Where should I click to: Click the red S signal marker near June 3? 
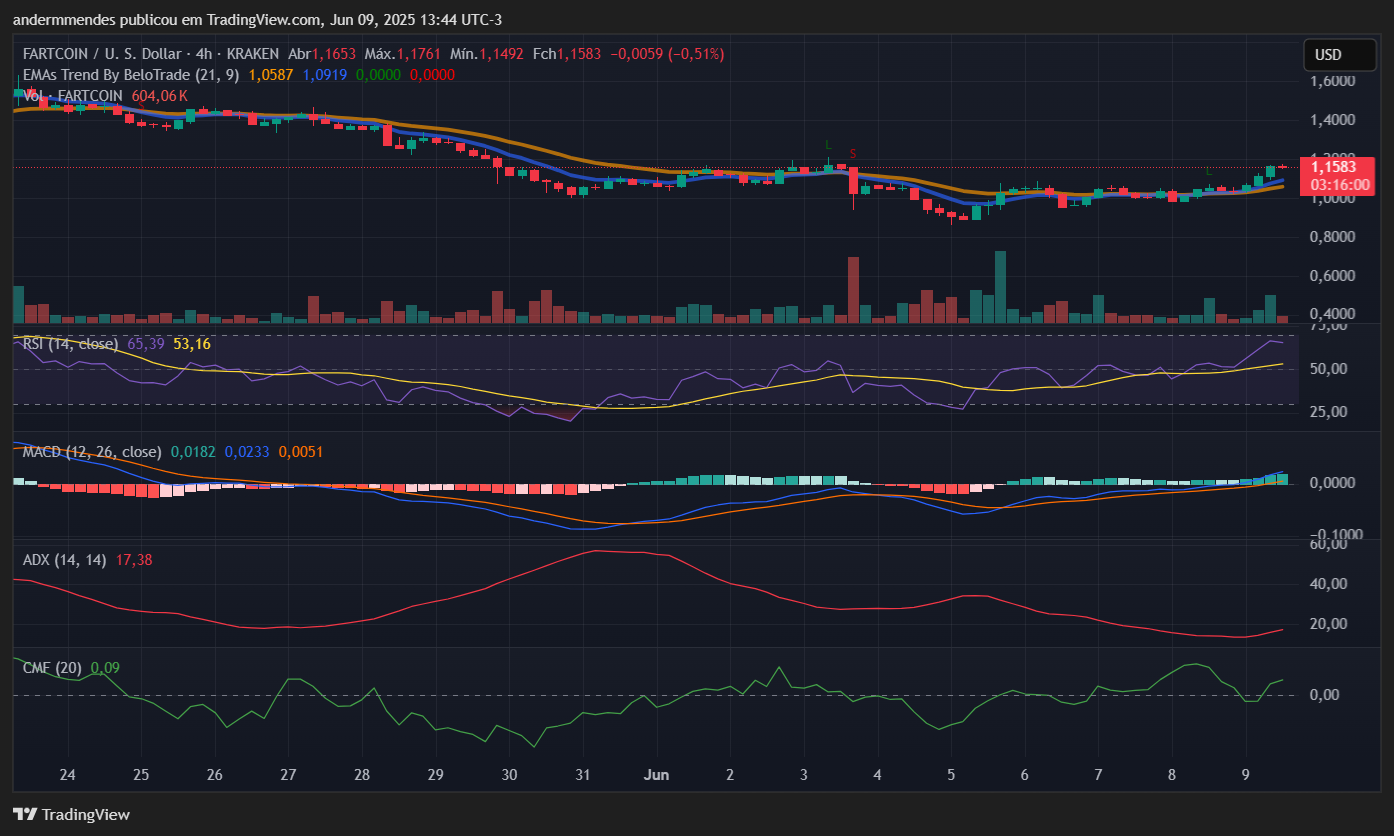pos(853,153)
